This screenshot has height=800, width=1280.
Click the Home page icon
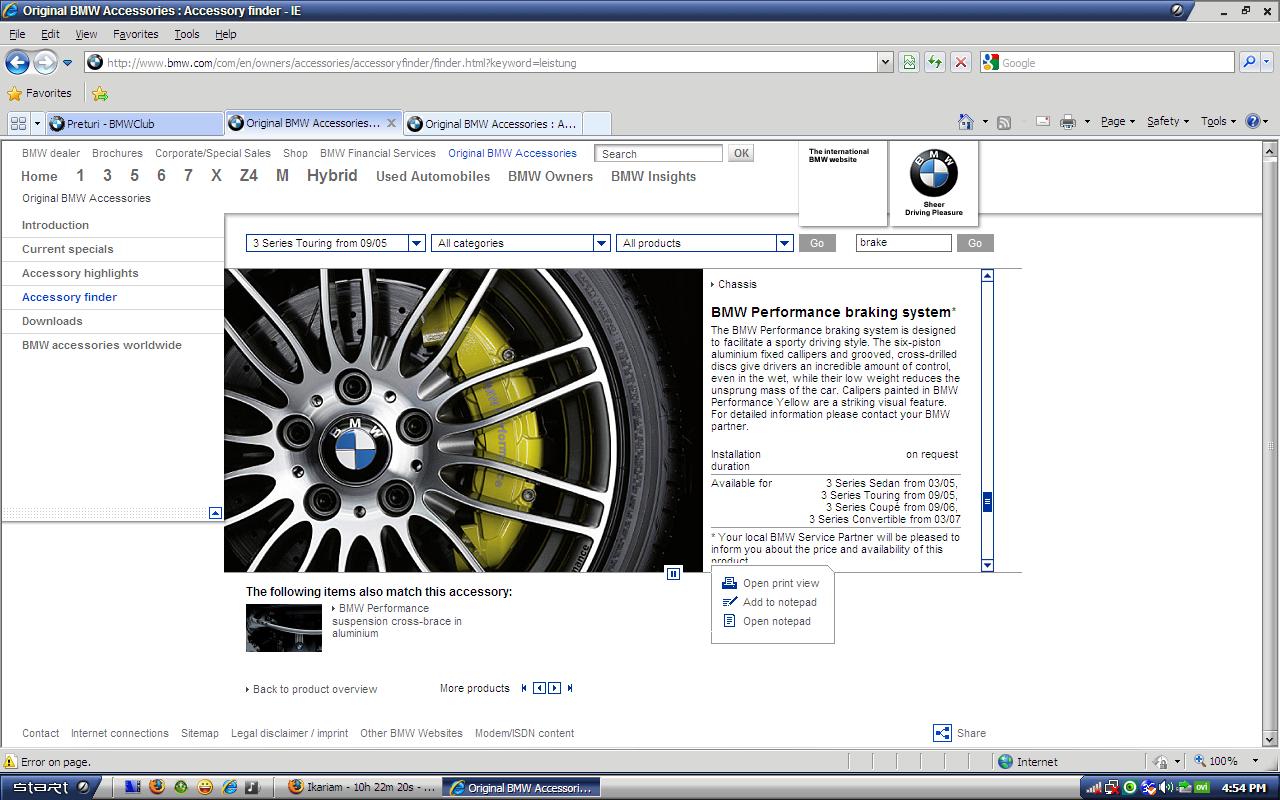point(965,121)
